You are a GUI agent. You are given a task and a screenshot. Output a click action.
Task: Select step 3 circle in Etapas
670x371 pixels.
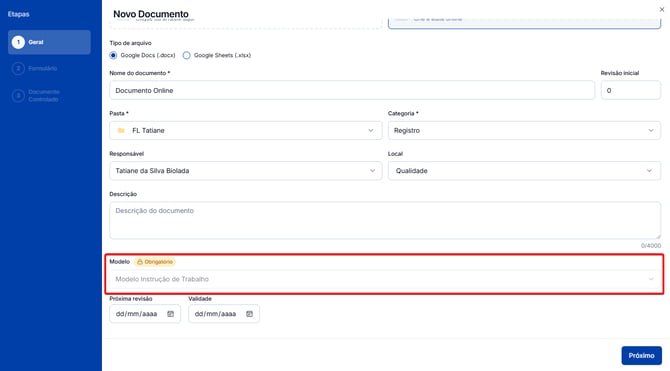point(18,95)
